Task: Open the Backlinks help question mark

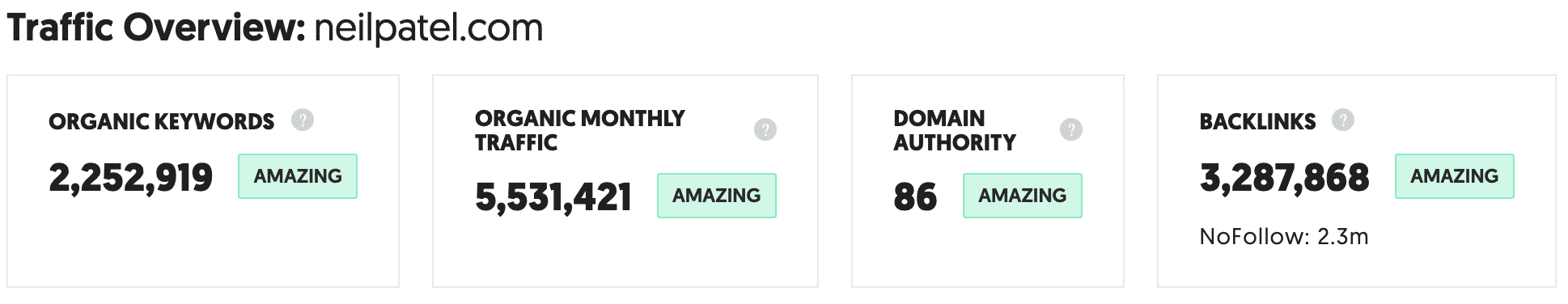Action: tap(1343, 120)
